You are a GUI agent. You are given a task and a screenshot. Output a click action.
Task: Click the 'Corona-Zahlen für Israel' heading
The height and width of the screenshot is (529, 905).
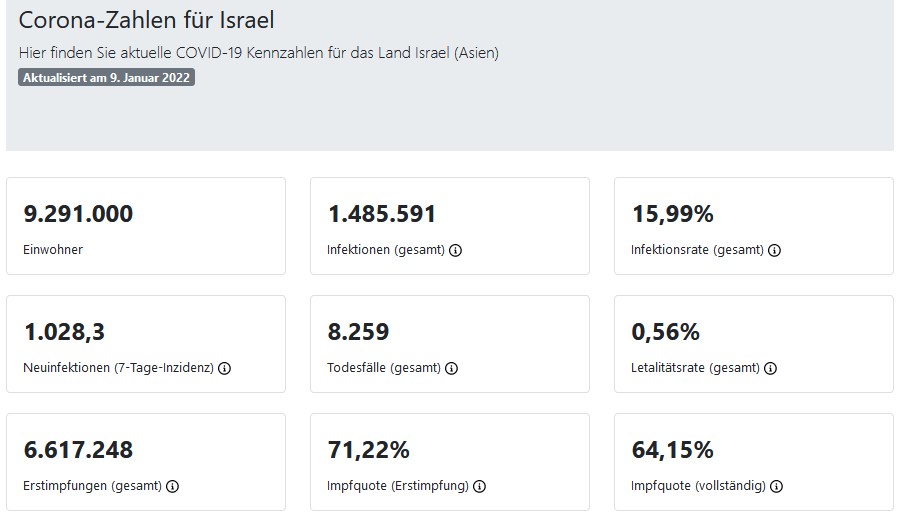[146, 20]
